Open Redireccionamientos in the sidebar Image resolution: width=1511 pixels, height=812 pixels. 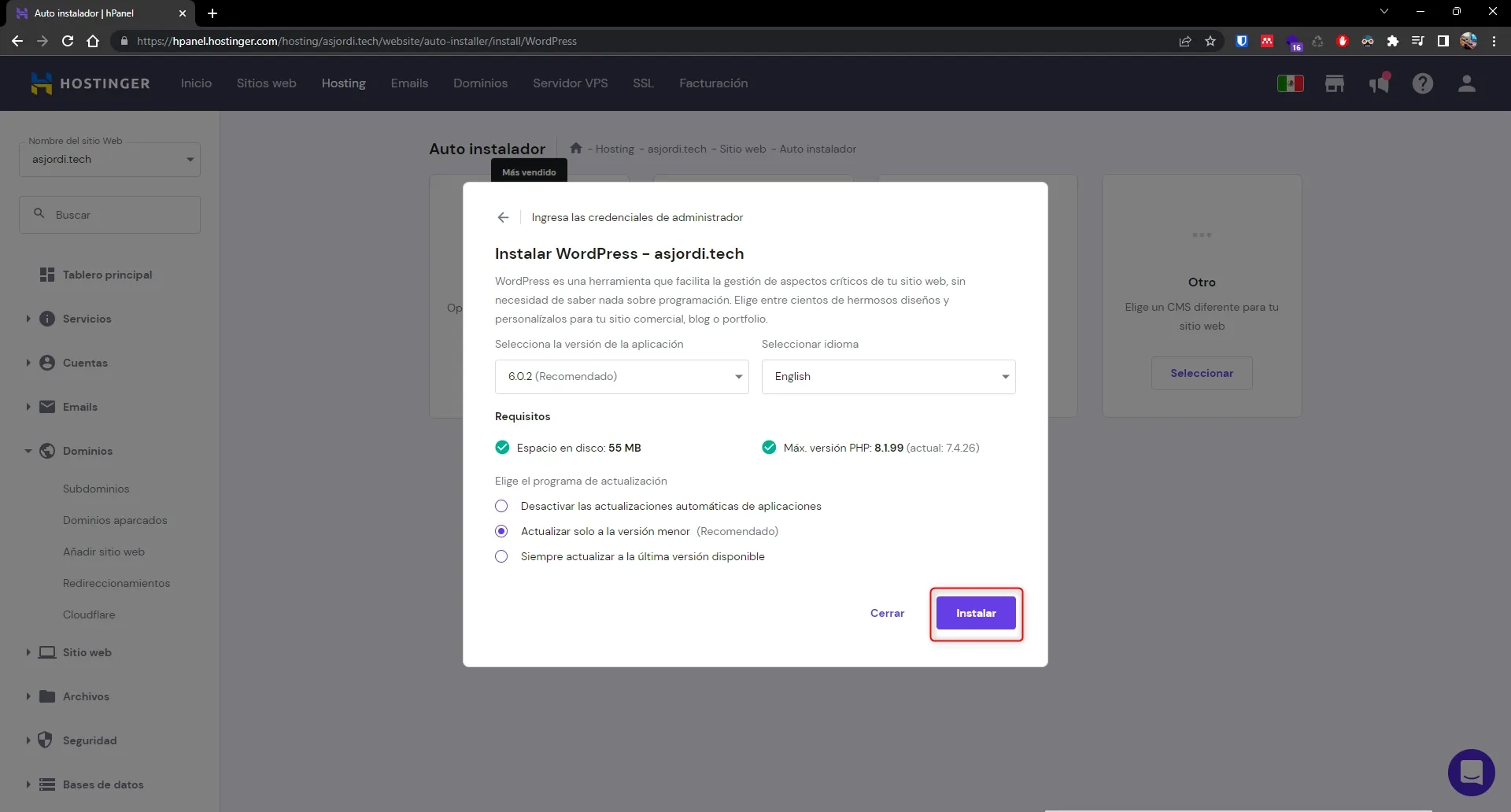(116, 583)
